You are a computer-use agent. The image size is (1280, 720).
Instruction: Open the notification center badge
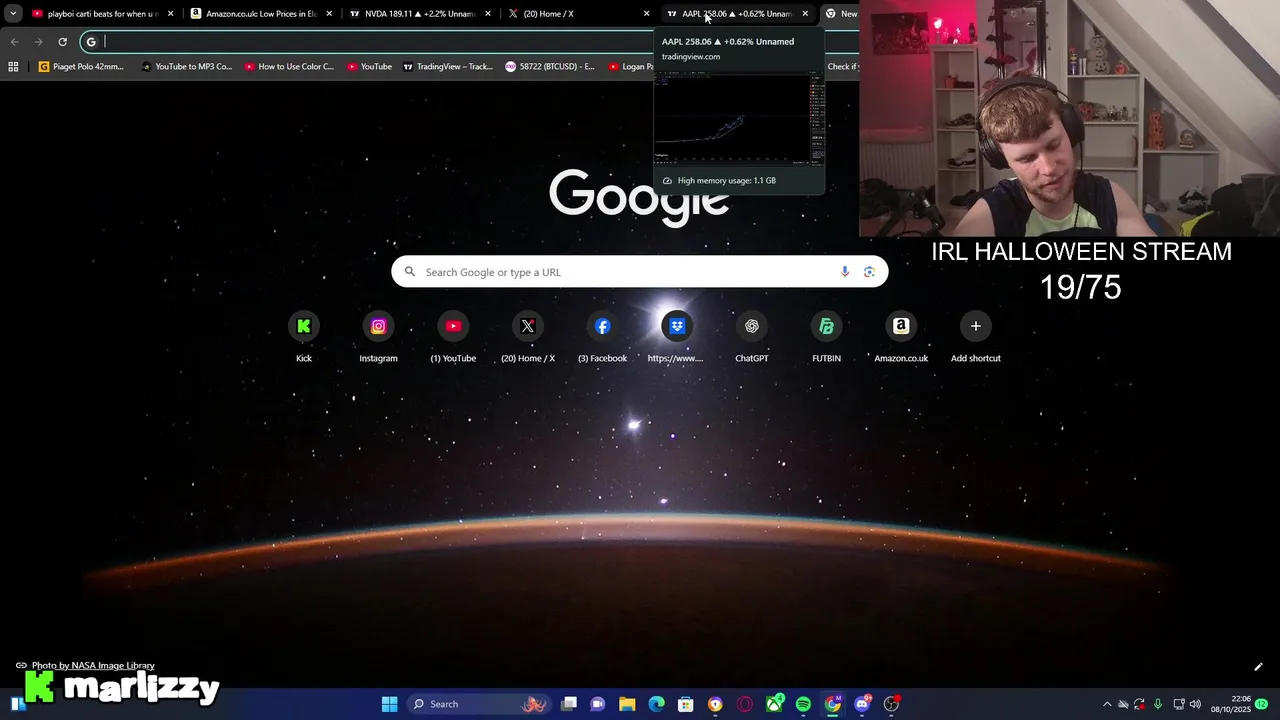(x=1262, y=704)
